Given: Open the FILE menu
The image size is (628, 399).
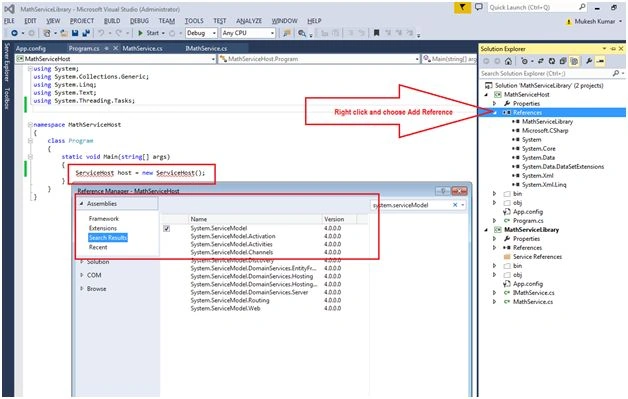Looking at the screenshot, I should 9,21.
